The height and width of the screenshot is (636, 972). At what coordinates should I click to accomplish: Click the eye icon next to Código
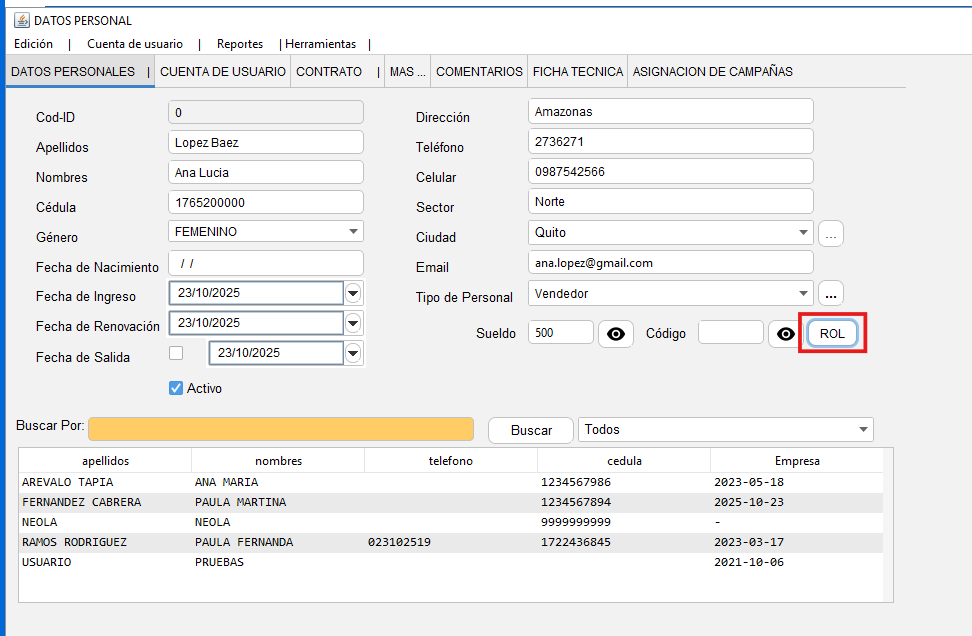[786, 334]
